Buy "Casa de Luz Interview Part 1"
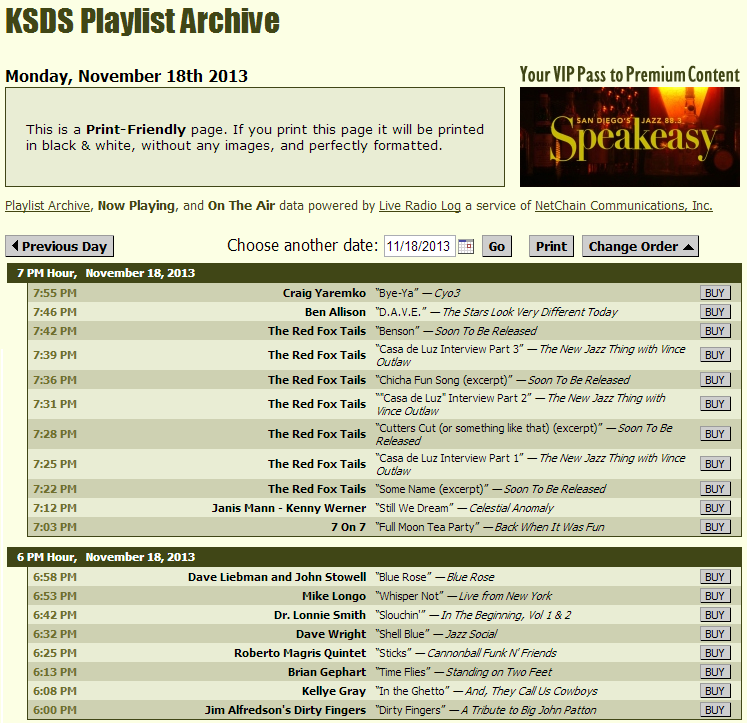 coord(715,464)
